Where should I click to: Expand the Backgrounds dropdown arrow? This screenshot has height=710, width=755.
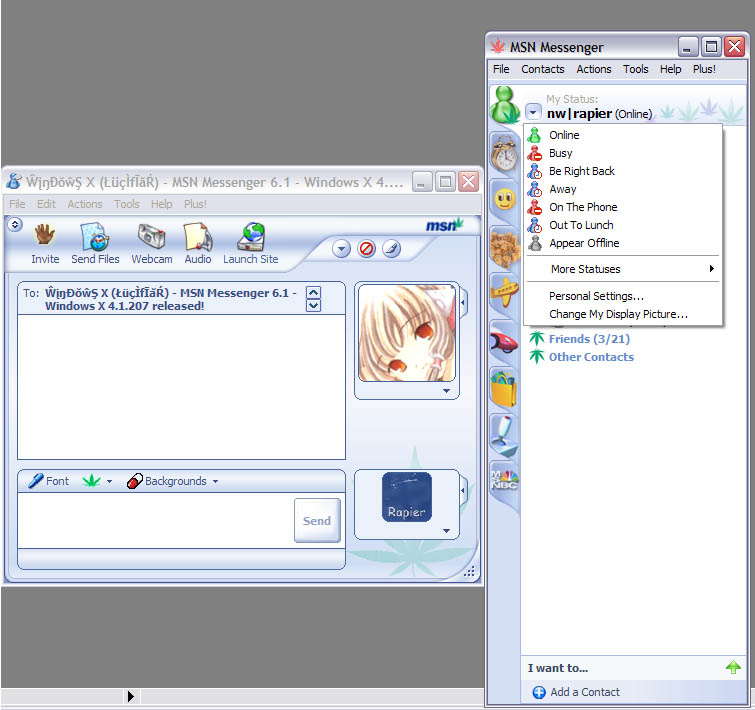pos(215,481)
